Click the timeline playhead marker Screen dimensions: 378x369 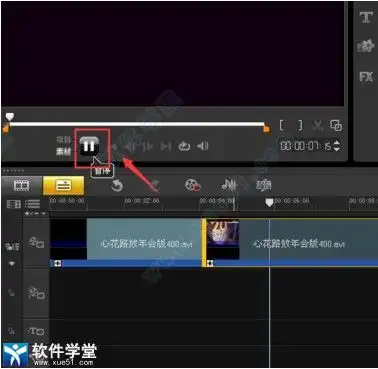click(x=269, y=202)
